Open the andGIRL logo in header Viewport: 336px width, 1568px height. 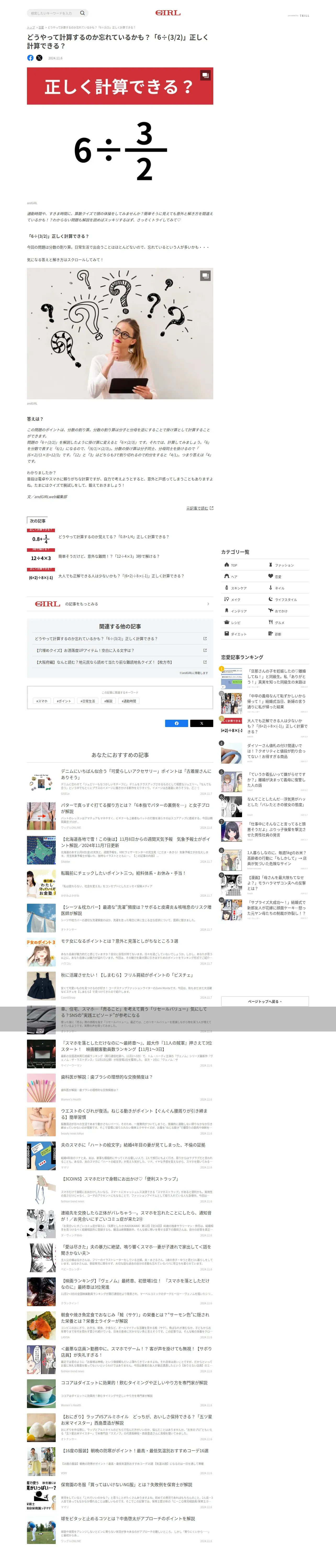point(168,13)
